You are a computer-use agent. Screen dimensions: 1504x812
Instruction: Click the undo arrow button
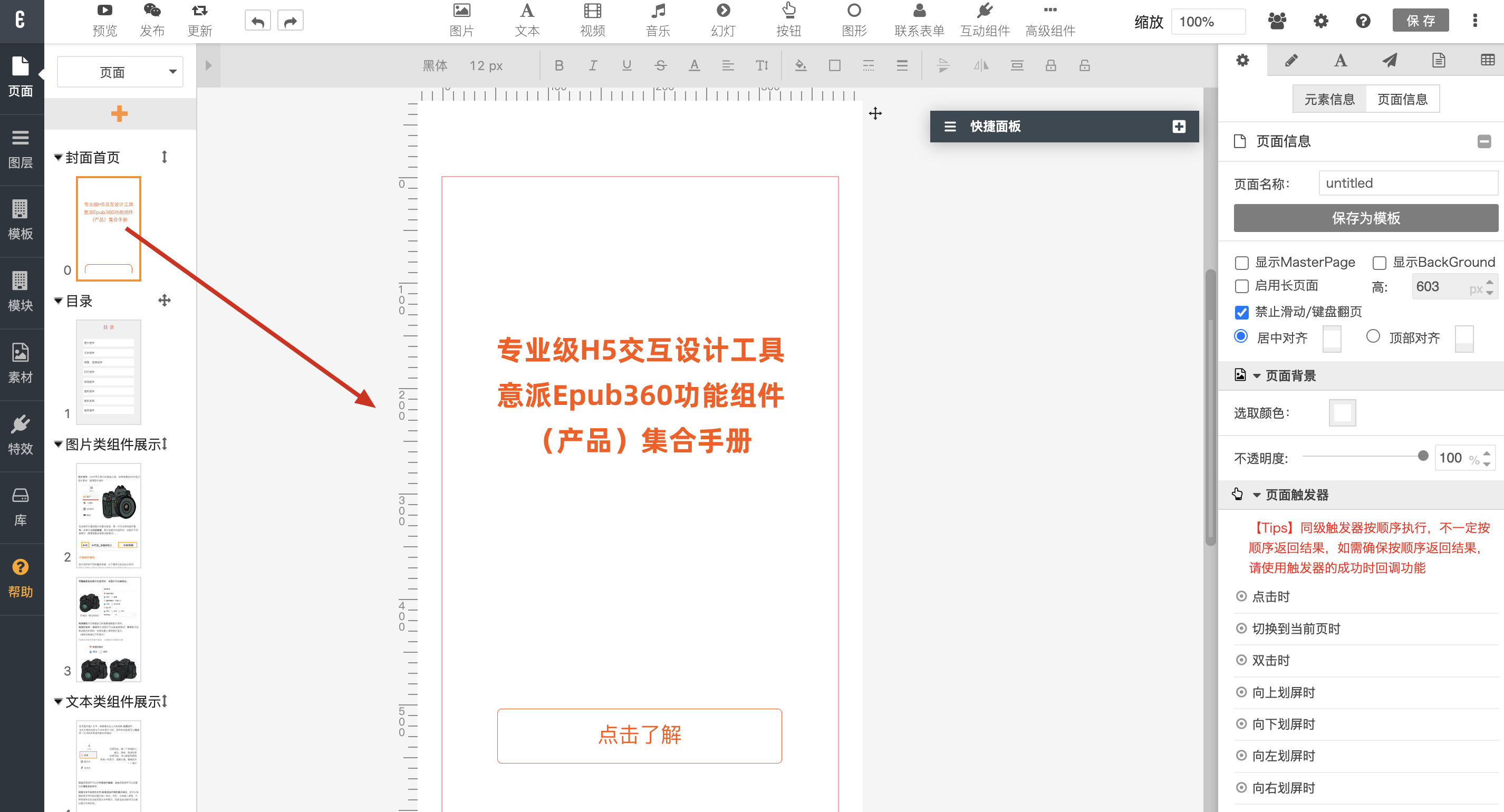point(257,22)
